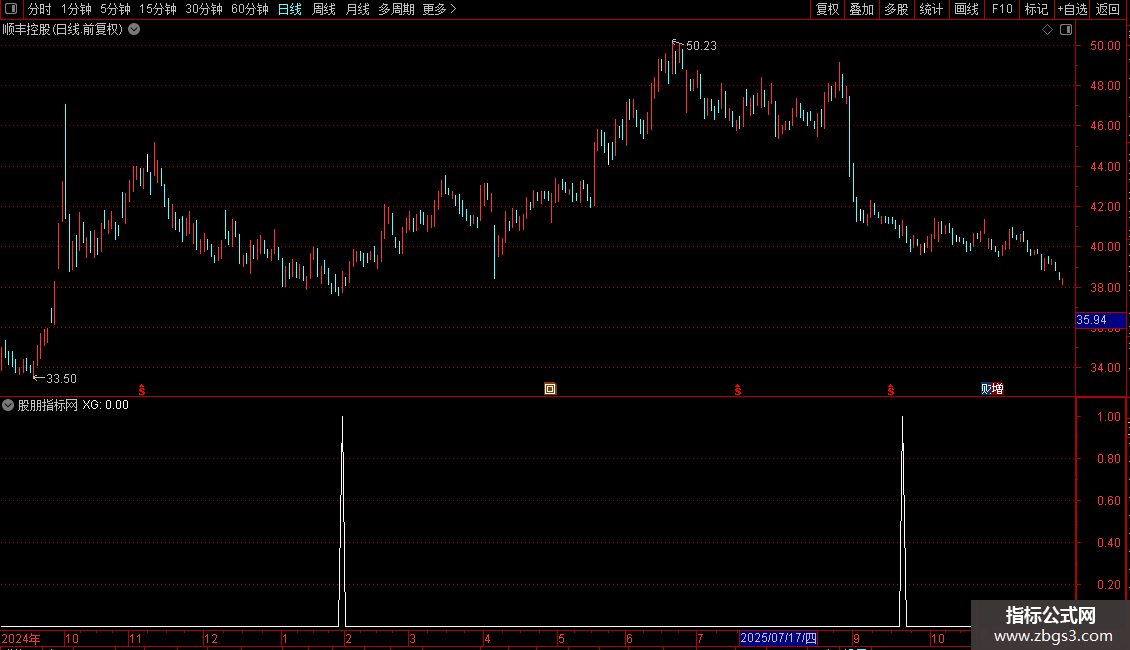This screenshot has height=650, width=1130.
Task: Open dropdown next to 顺丰控股 title
Action: coord(134,30)
